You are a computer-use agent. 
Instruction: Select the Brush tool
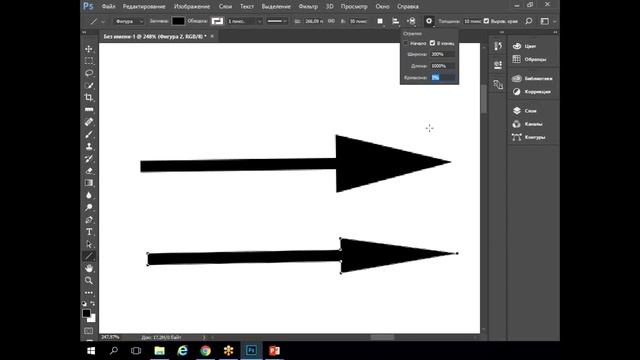pyautogui.click(x=89, y=134)
